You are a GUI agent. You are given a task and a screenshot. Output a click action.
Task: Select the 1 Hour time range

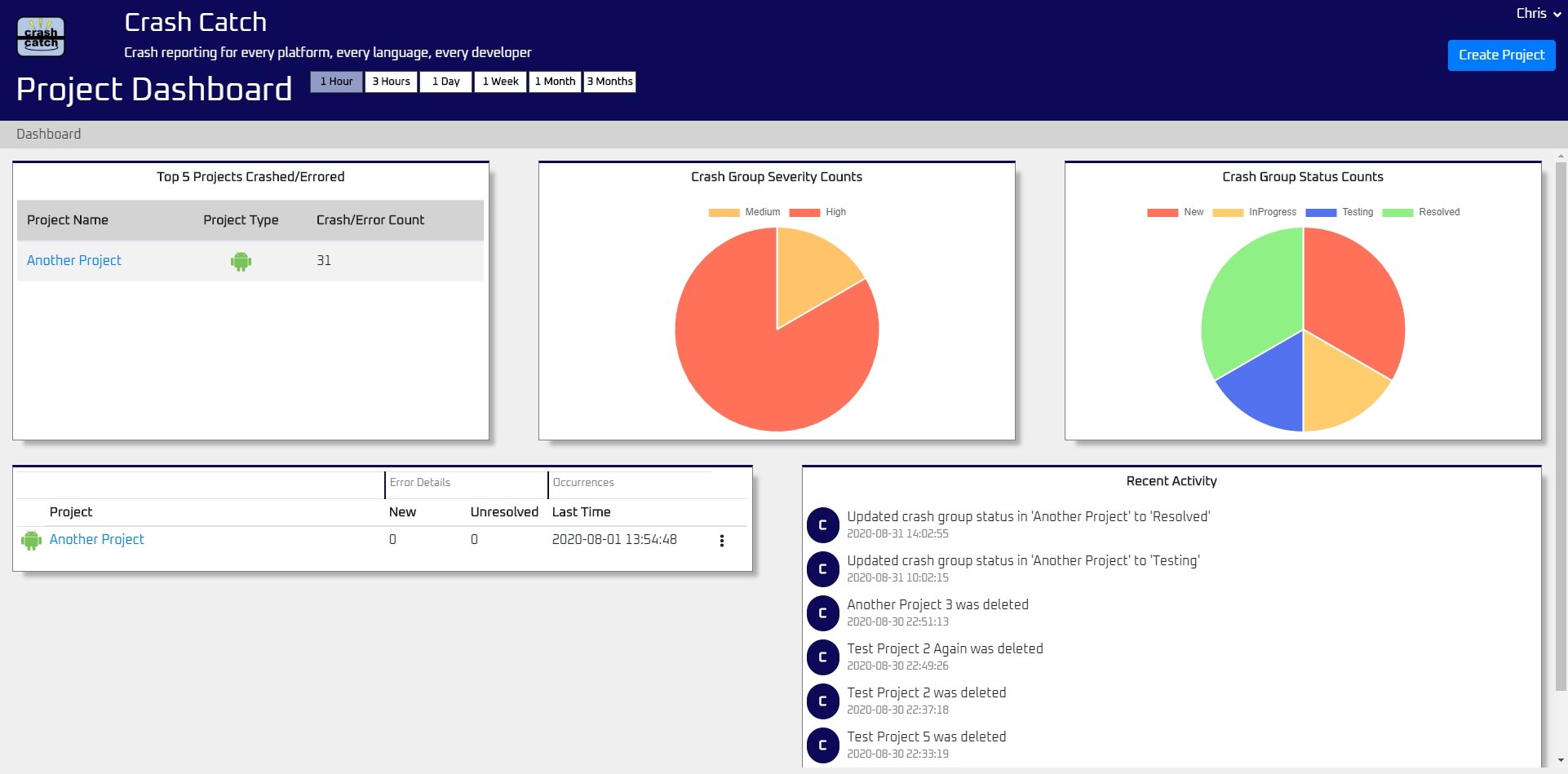click(x=336, y=82)
